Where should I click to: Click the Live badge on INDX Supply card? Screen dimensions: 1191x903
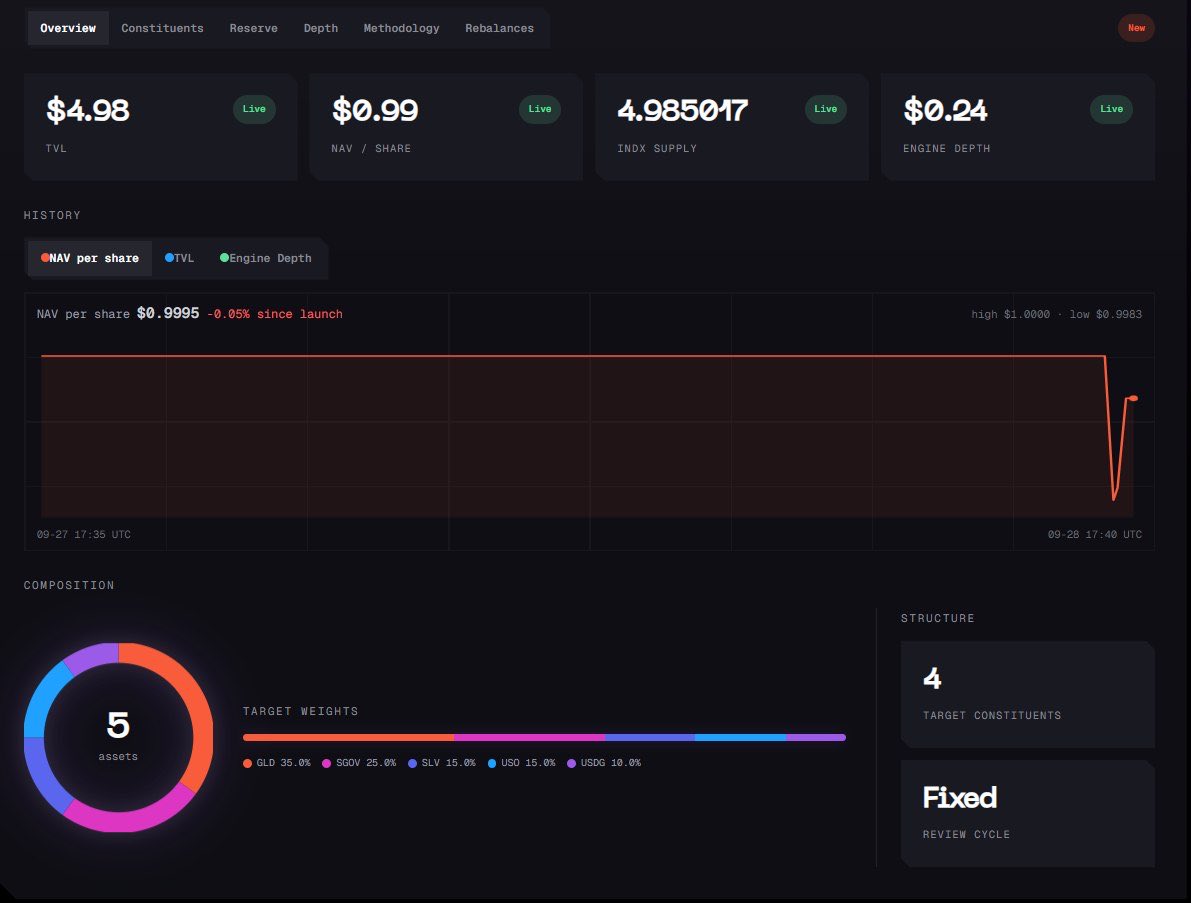coord(826,109)
